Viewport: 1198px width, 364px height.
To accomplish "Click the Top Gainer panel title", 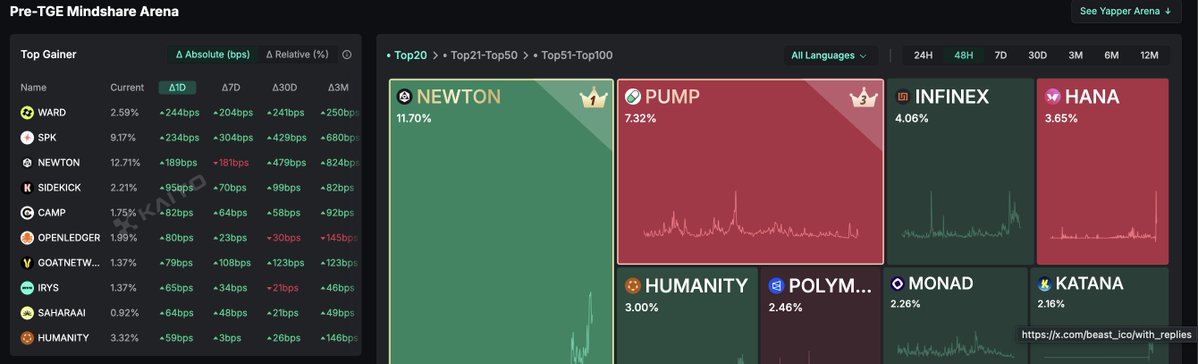I will pyautogui.click(x=48, y=54).
